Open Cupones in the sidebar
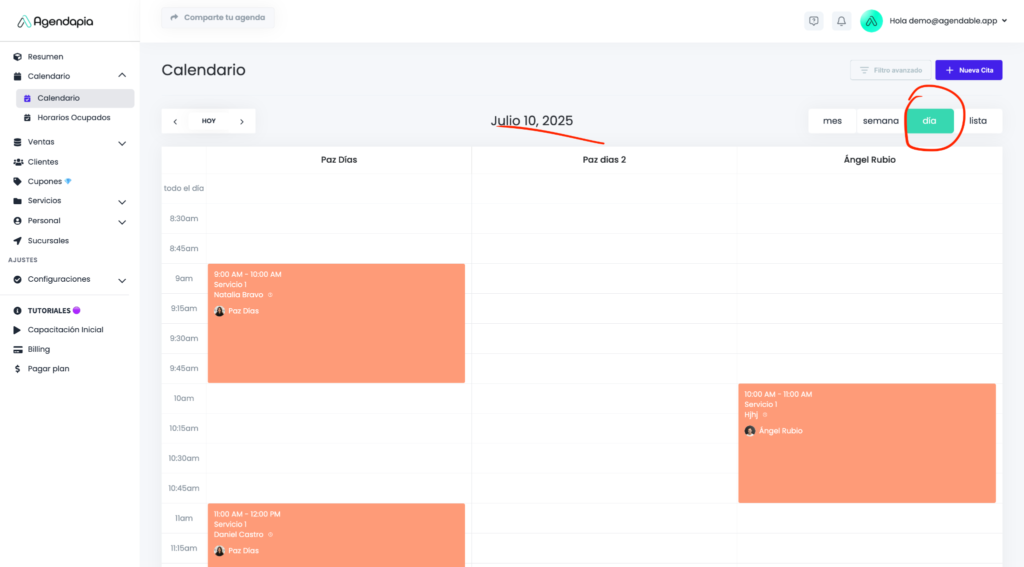This screenshot has height=567, width=1024. coord(44,181)
